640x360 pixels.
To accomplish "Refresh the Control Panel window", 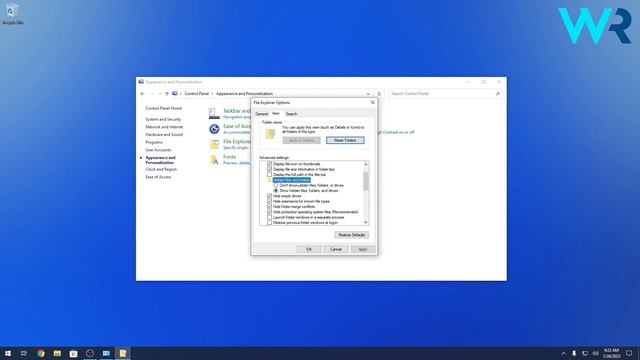I will [x=379, y=94].
